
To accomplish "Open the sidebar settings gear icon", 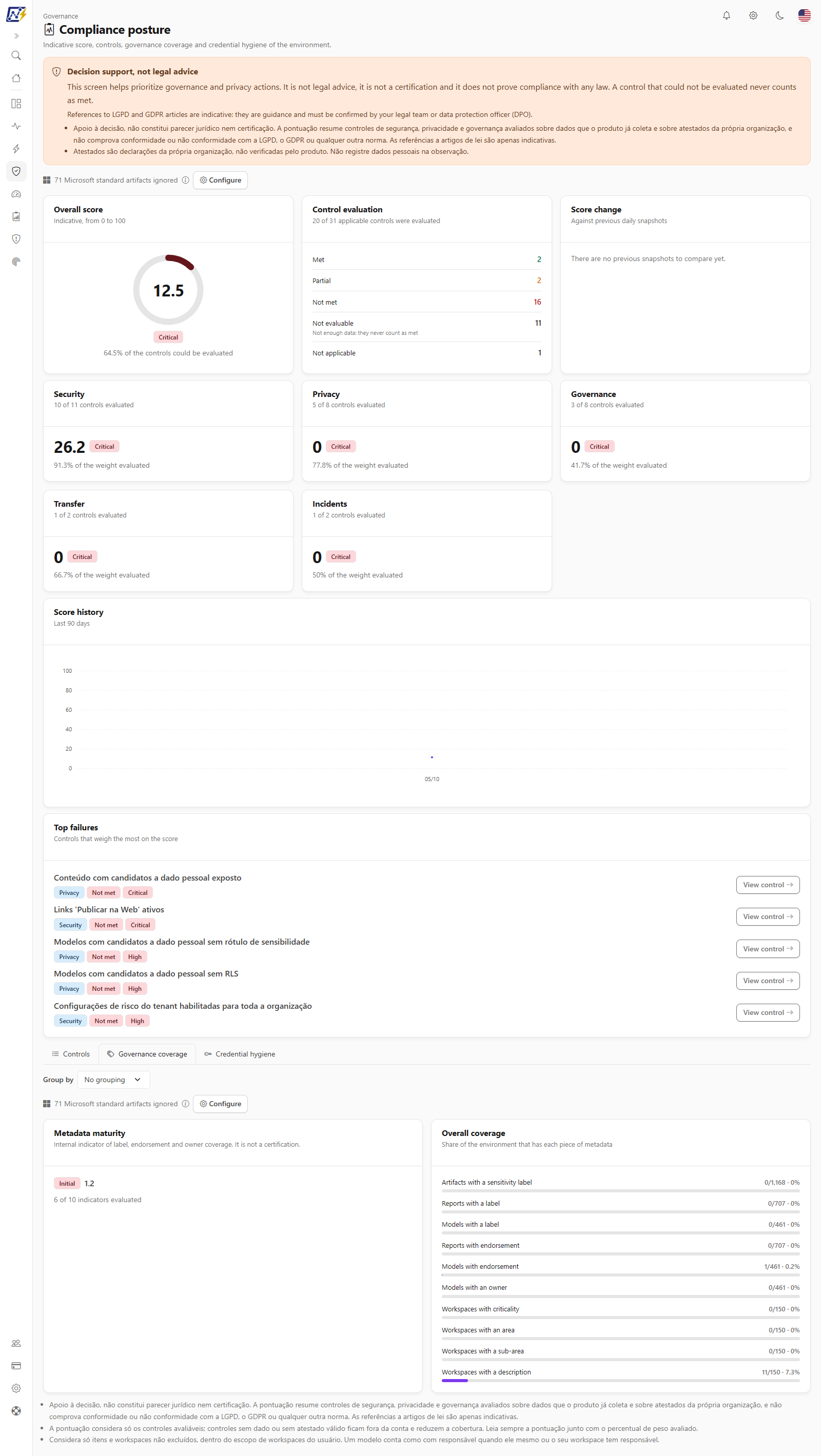I will 16,1388.
